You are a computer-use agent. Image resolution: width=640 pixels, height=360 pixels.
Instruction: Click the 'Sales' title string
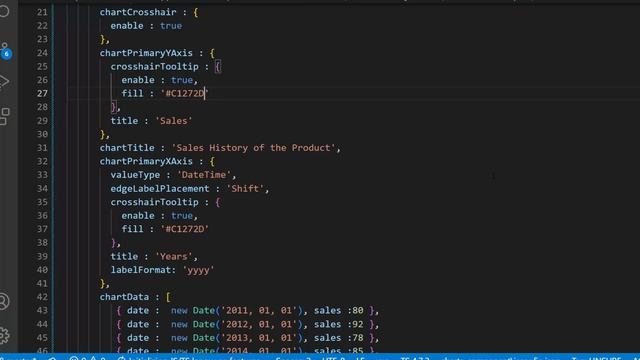pos(173,121)
